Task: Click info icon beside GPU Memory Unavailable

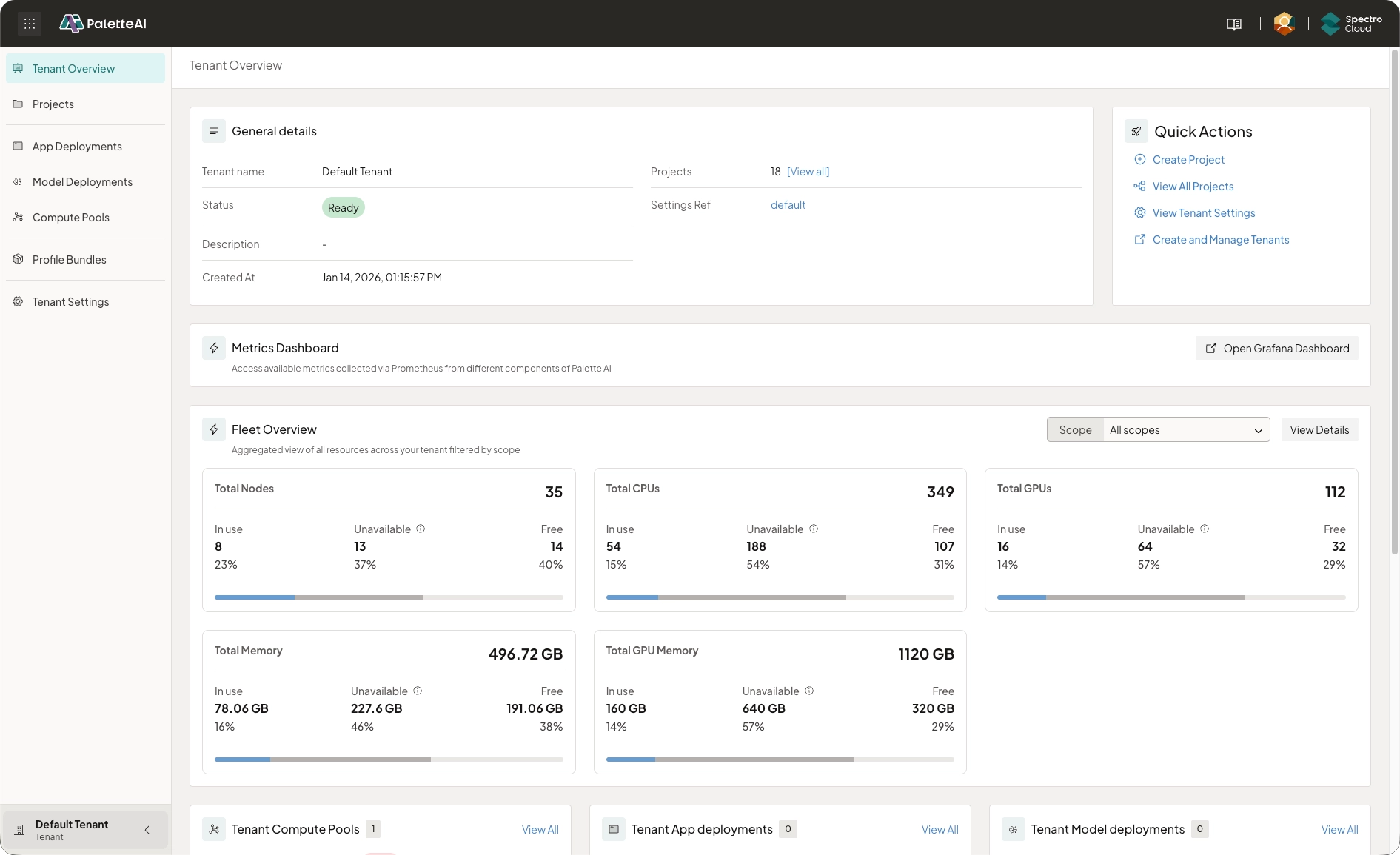Action: point(809,691)
